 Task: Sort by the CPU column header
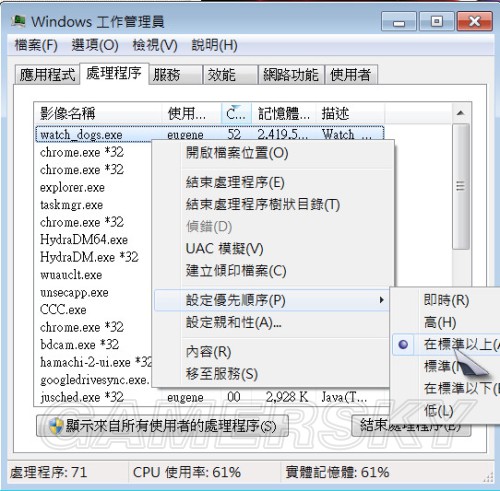pos(236,114)
